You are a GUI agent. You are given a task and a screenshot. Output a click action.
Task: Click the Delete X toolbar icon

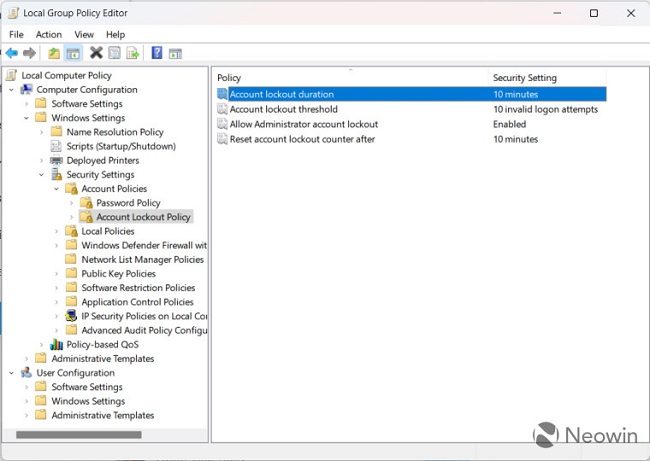pos(96,53)
